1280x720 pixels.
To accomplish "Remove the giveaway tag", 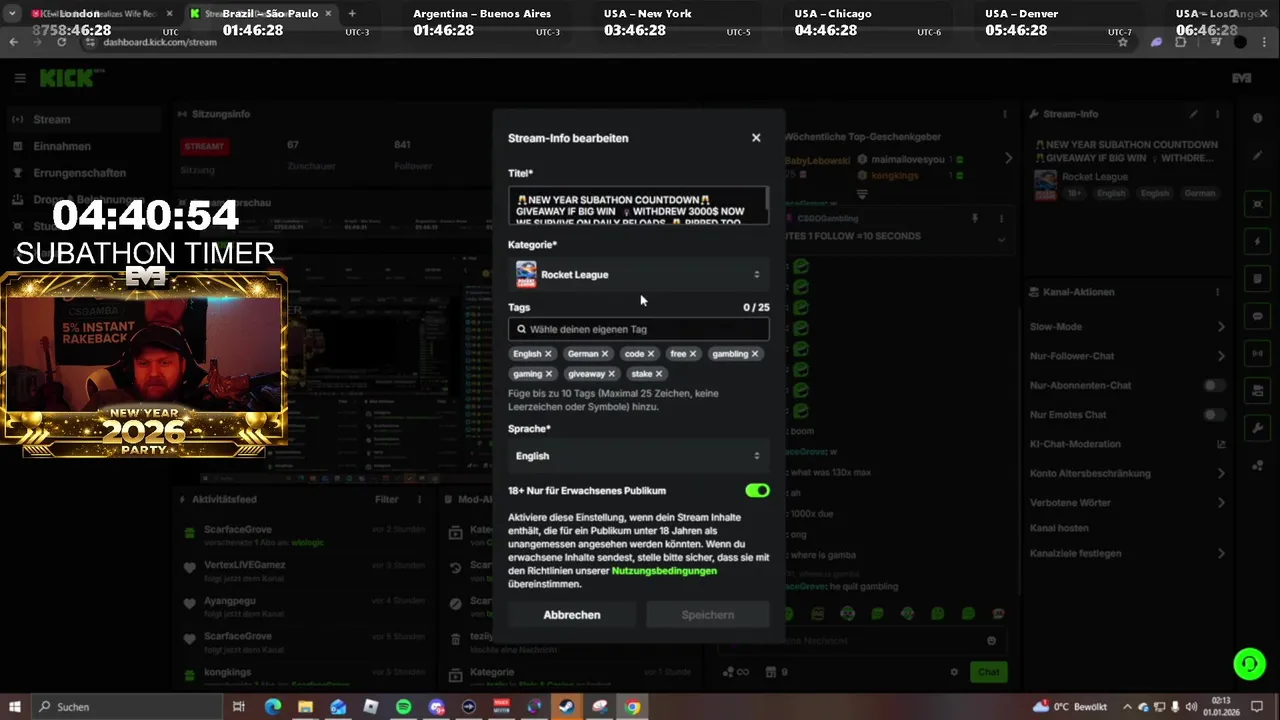I will tap(612, 374).
